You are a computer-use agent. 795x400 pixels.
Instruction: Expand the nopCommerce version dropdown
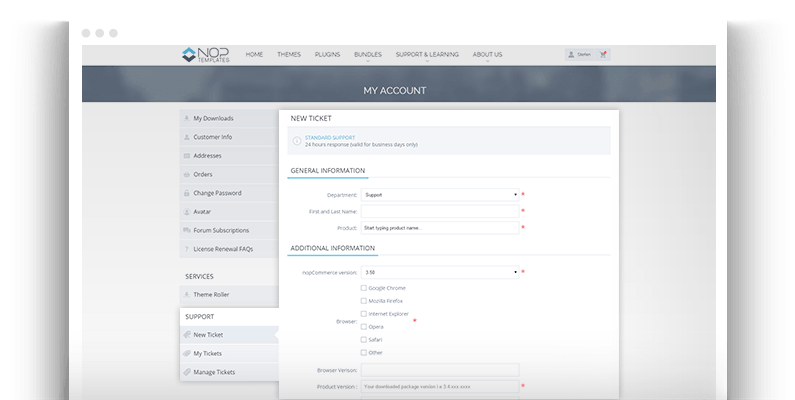(440, 272)
